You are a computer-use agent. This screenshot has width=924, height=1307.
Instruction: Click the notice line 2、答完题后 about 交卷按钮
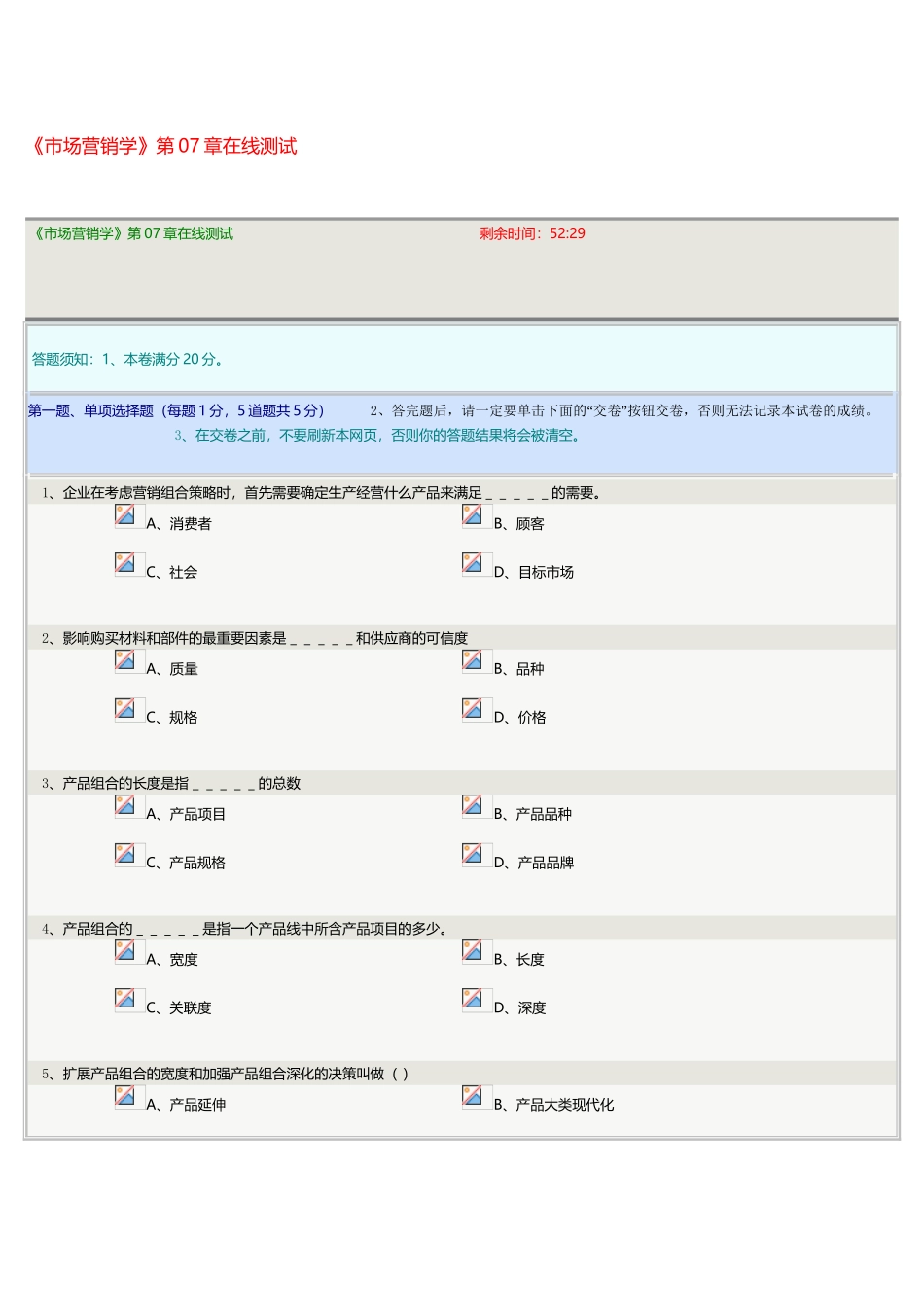[623, 411]
